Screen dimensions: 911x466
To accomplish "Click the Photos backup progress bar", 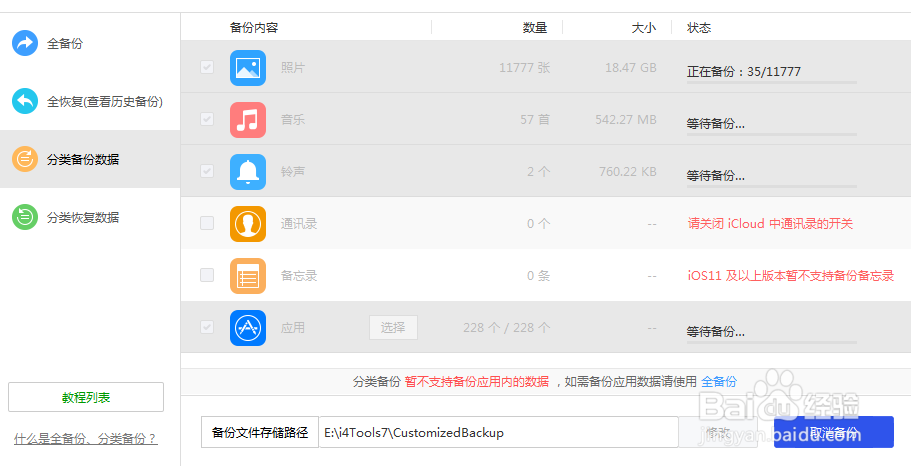I will 772,82.
